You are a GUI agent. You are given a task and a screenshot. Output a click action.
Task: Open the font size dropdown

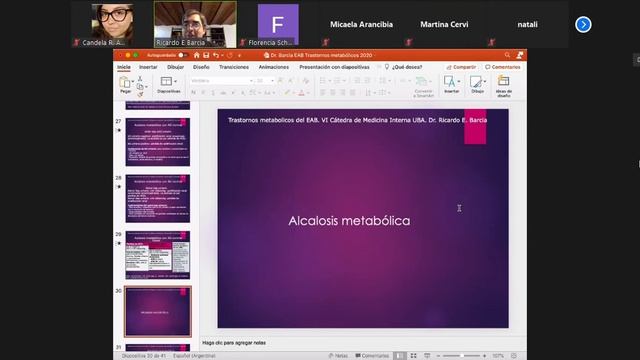click(x=272, y=81)
